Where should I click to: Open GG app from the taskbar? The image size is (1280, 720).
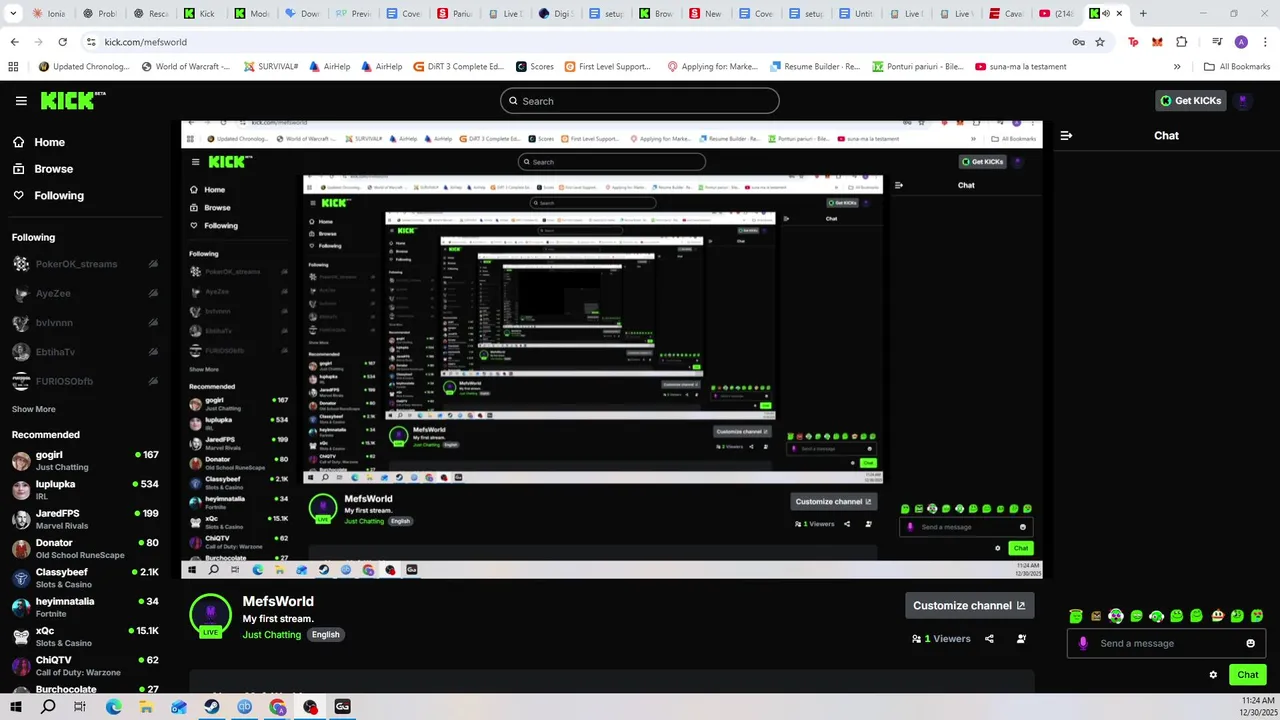[x=342, y=707]
